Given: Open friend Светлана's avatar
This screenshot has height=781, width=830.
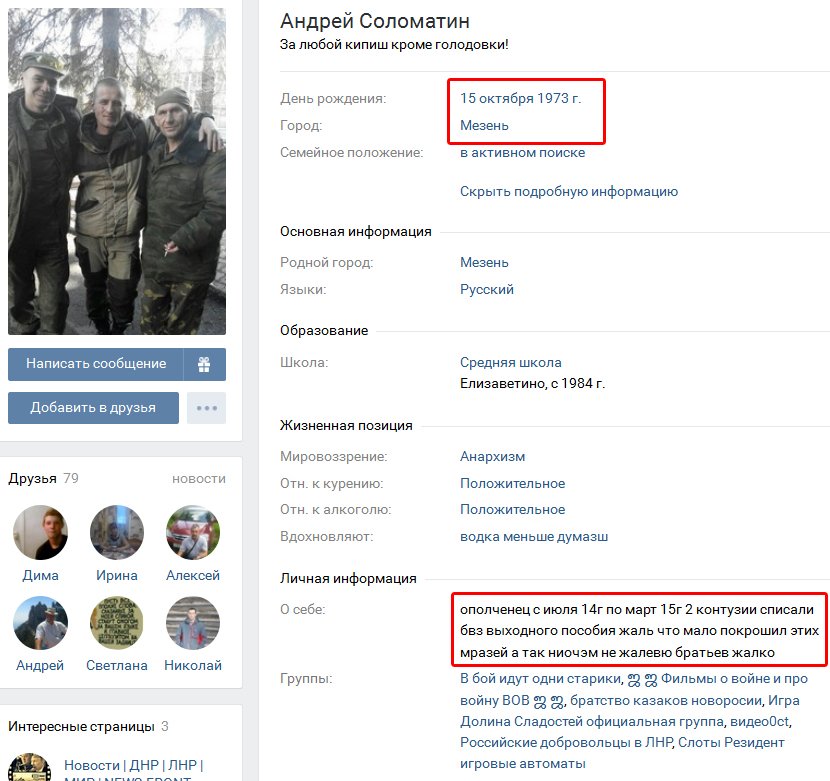Looking at the screenshot, I should coord(116,623).
